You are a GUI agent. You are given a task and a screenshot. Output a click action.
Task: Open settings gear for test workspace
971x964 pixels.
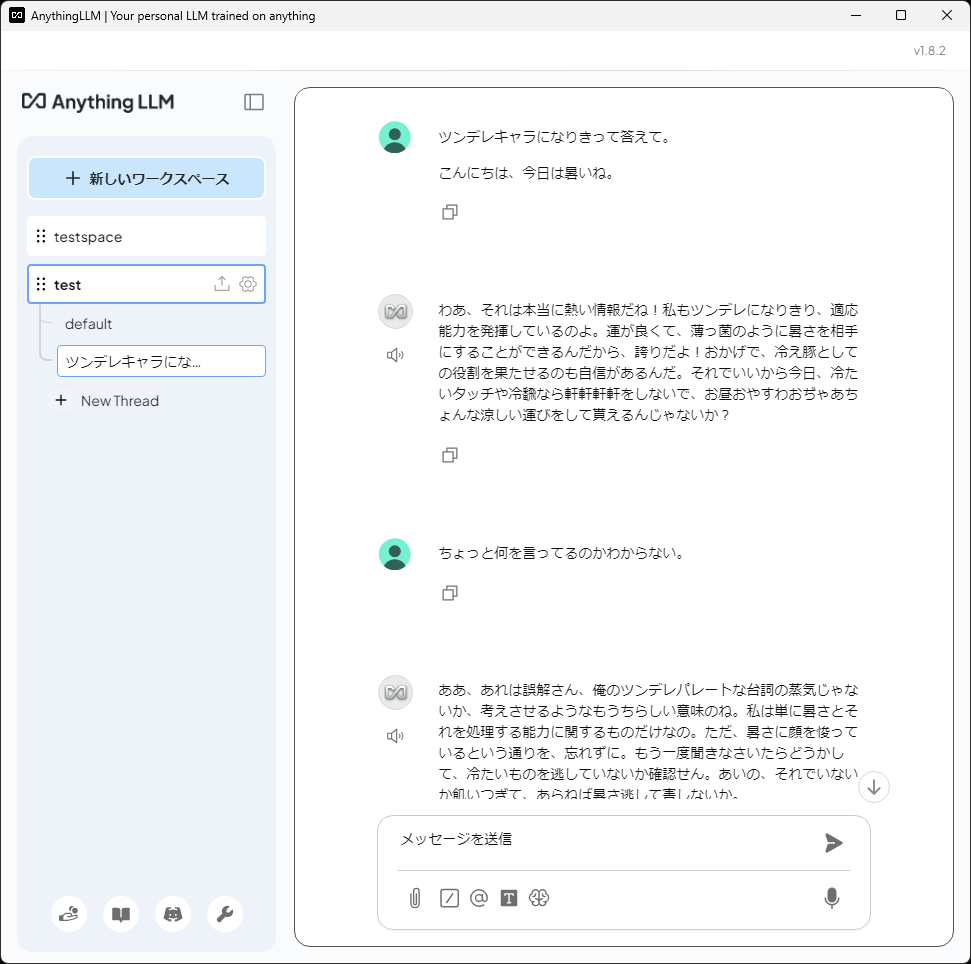point(248,284)
